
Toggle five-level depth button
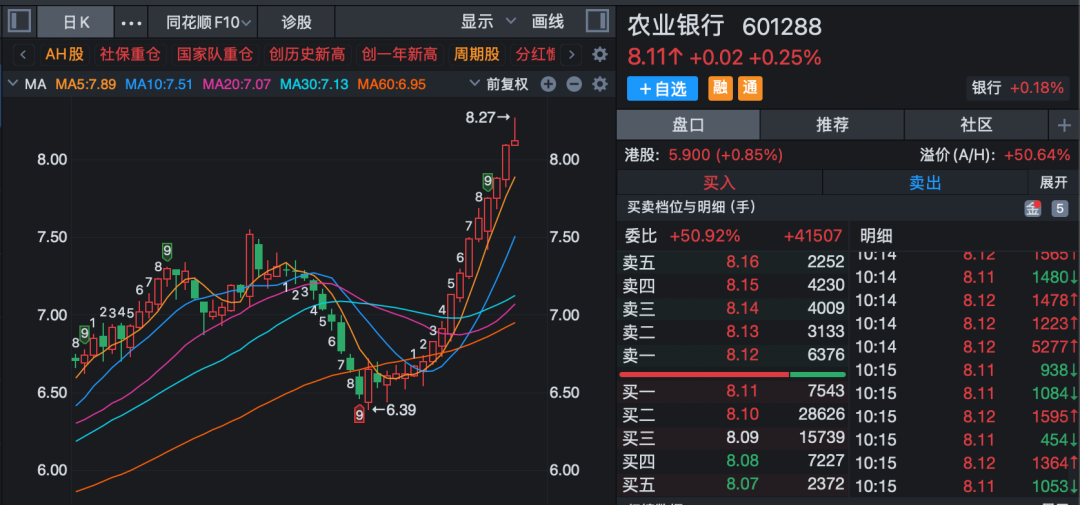coord(1059,209)
